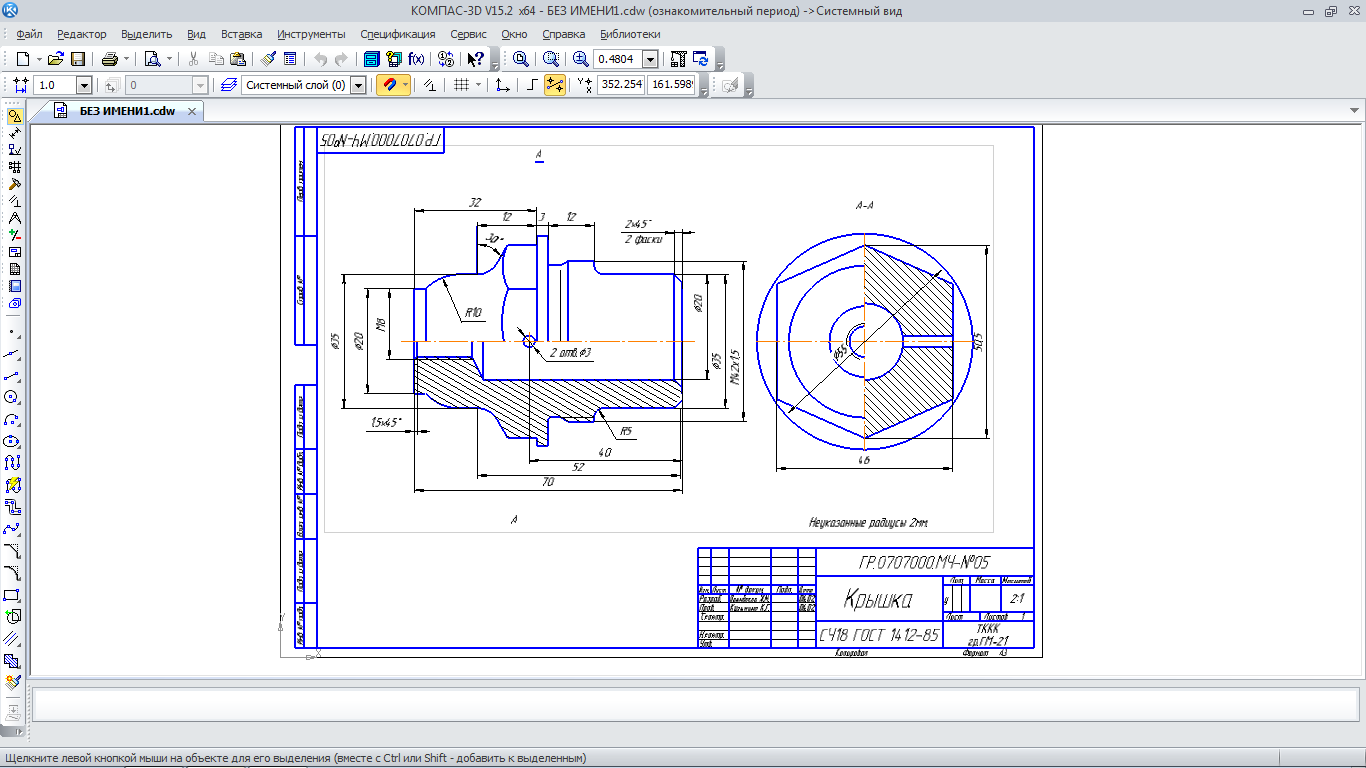Close the БЕЗ ИМЕНИ1.cdw tab

(x=191, y=111)
